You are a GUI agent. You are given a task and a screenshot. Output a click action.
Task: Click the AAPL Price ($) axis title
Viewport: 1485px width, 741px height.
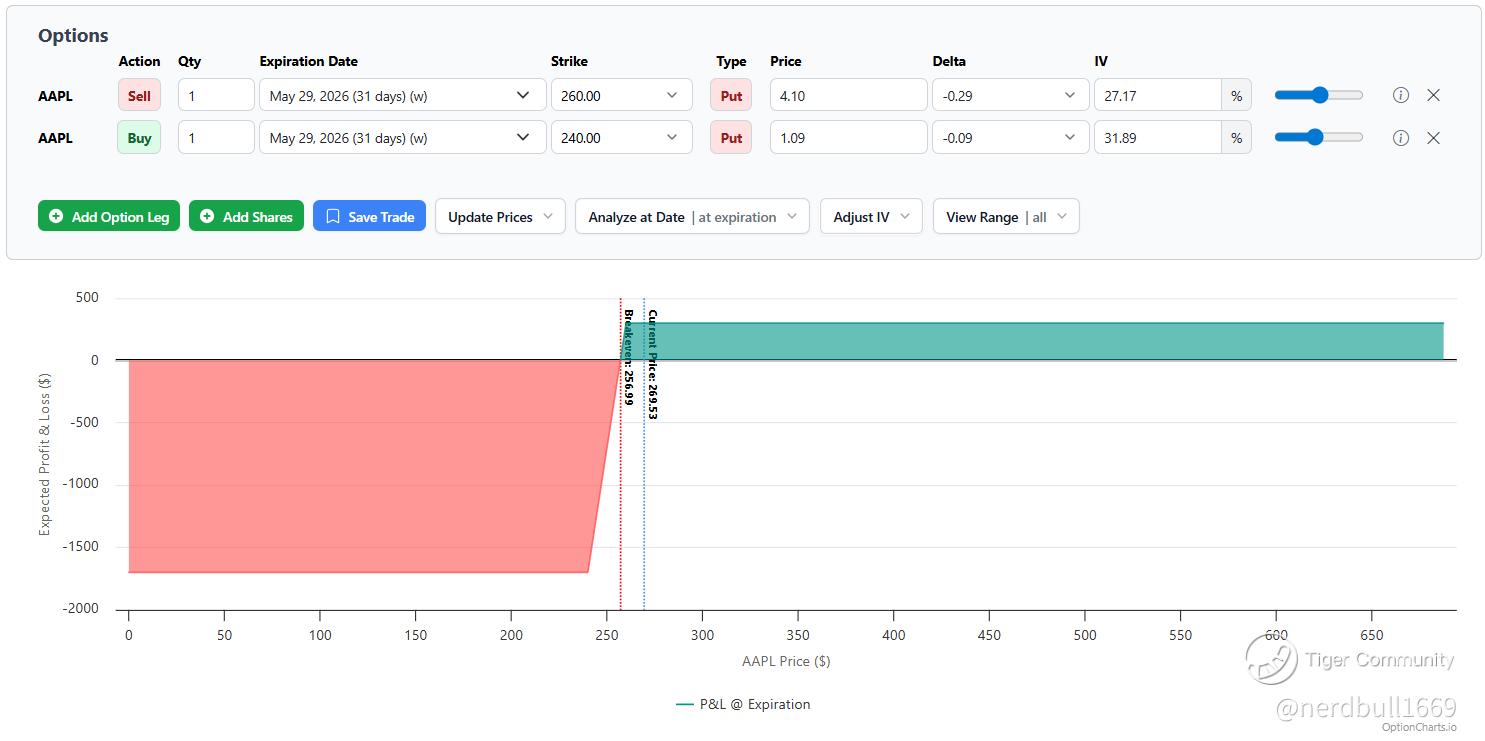pyautogui.click(x=786, y=661)
